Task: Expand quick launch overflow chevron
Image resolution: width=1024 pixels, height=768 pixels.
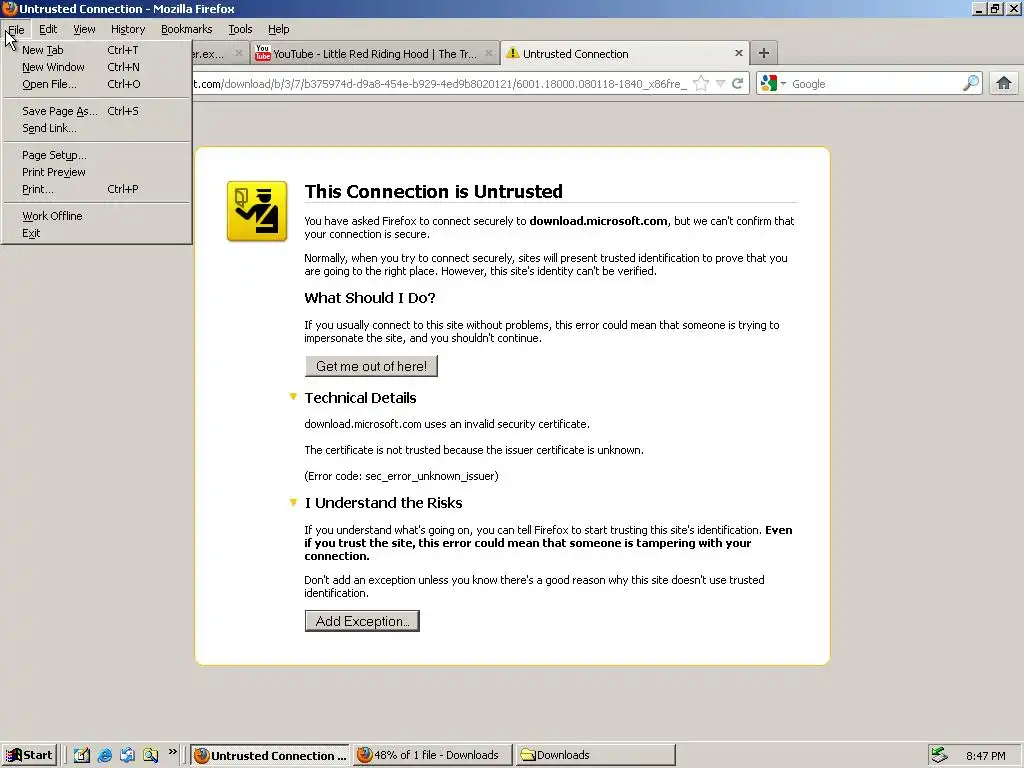Action: click(172, 752)
